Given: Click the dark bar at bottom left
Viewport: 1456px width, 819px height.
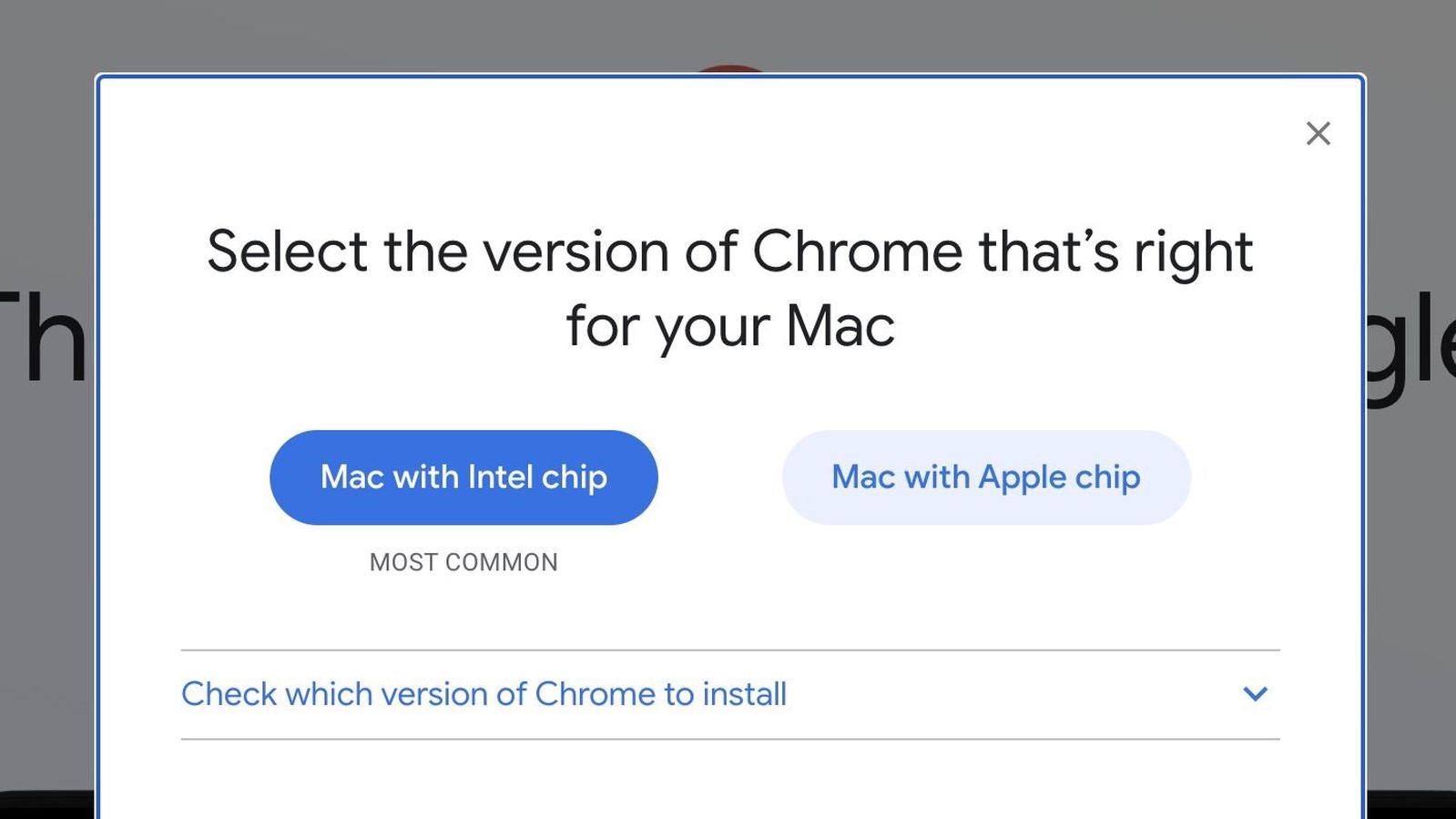Looking at the screenshot, I should (46, 806).
